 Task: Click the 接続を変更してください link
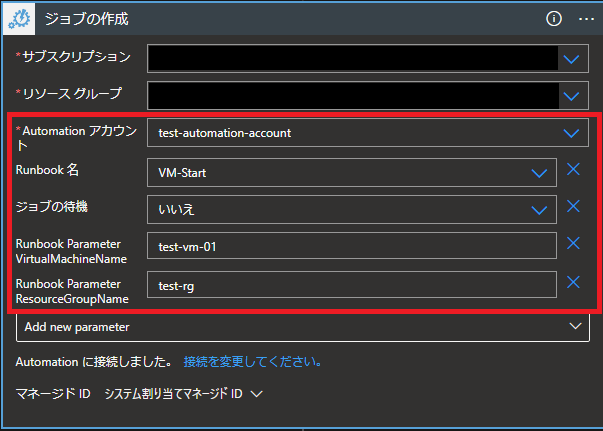(252, 362)
